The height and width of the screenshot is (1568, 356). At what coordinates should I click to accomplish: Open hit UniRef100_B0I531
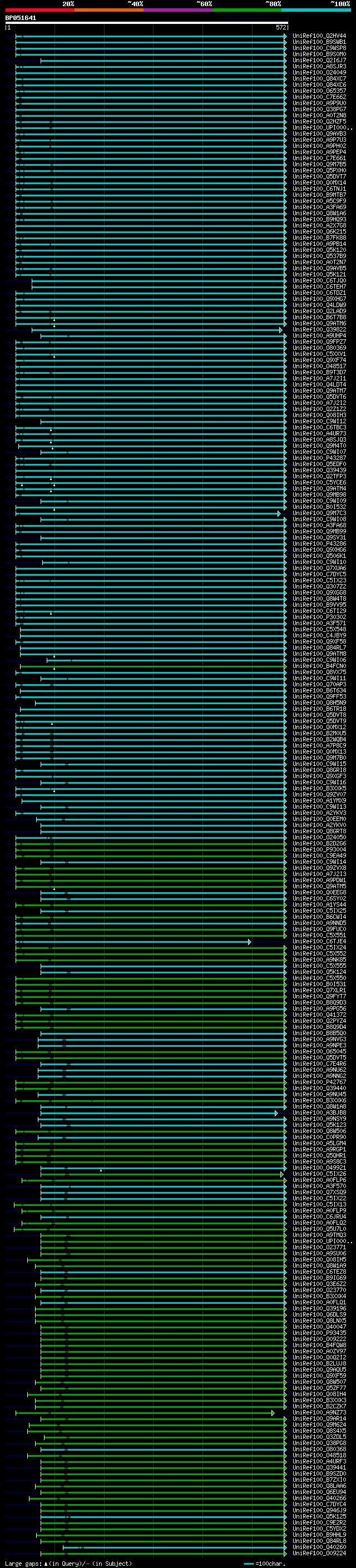coord(319,985)
